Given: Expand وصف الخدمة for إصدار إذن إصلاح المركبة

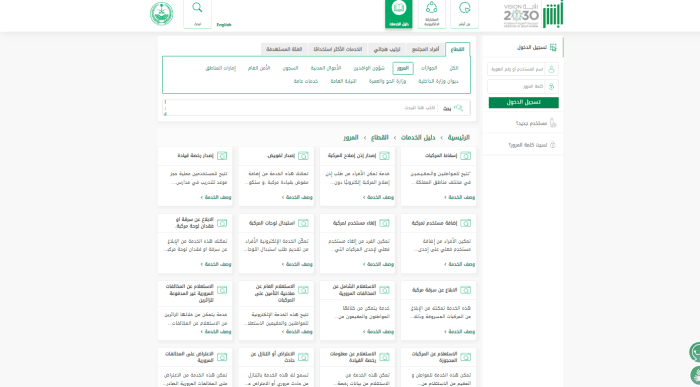Looking at the screenshot, I should coord(378,197).
